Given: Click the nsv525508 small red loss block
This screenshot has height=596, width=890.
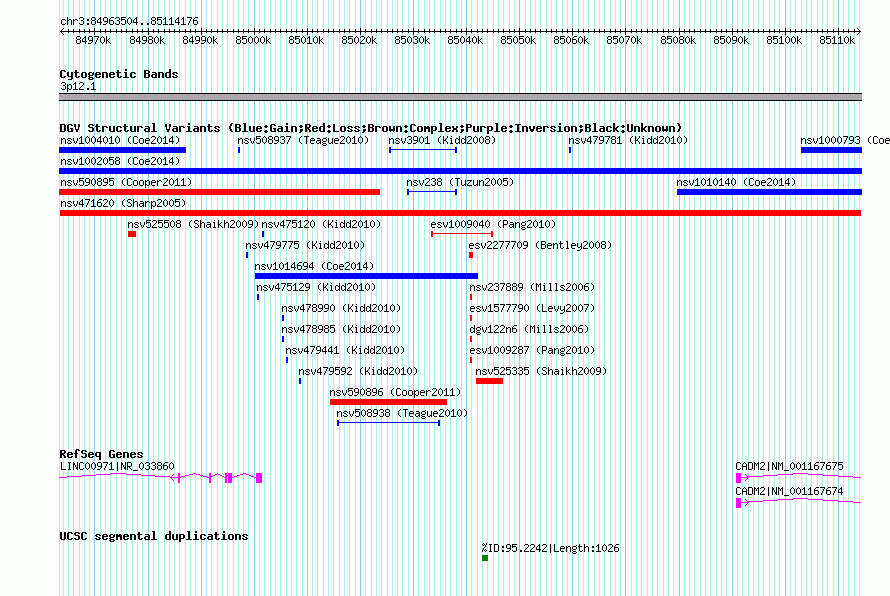Looking at the screenshot, I should (132, 234).
